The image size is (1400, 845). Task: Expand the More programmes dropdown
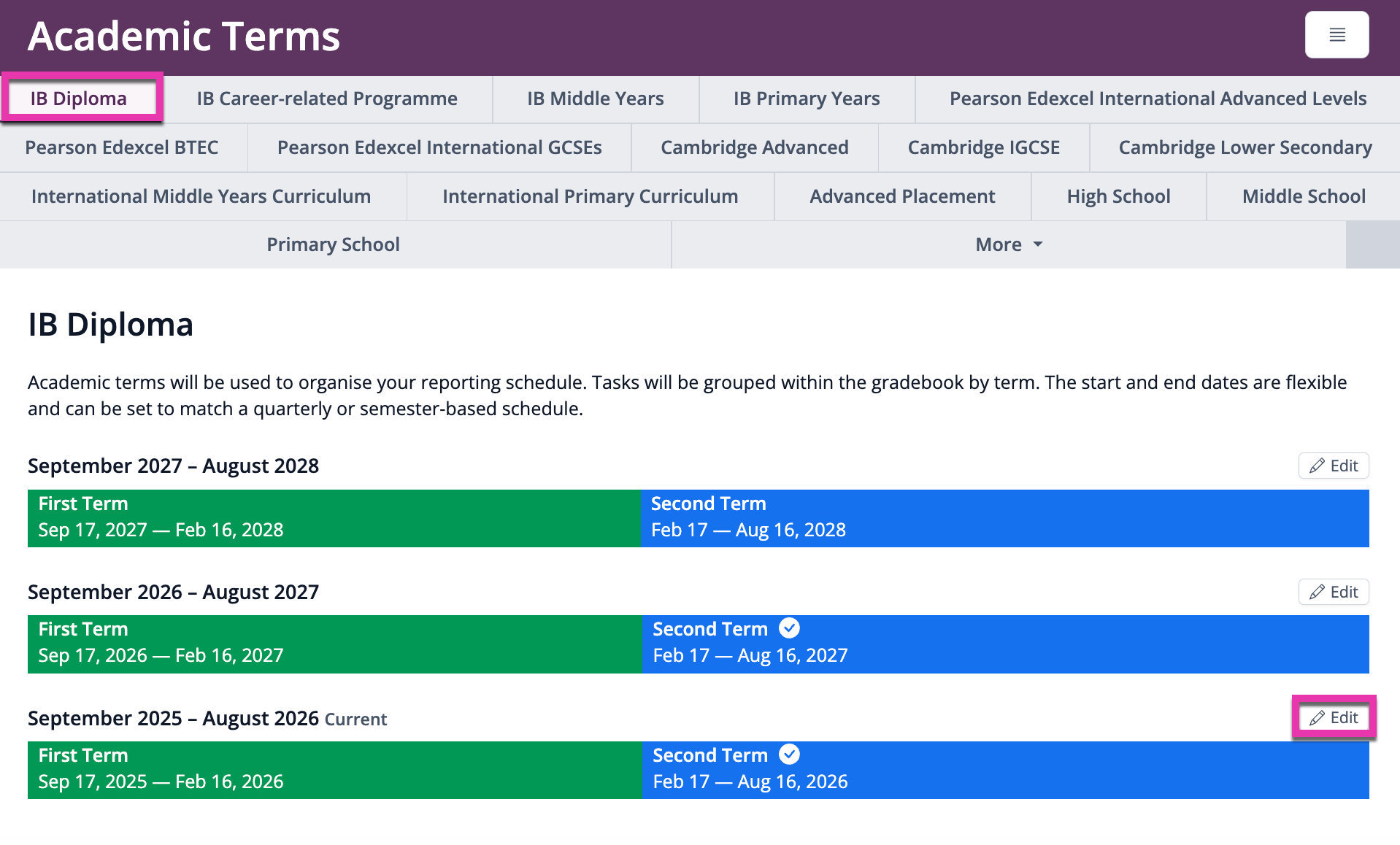(1009, 244)
